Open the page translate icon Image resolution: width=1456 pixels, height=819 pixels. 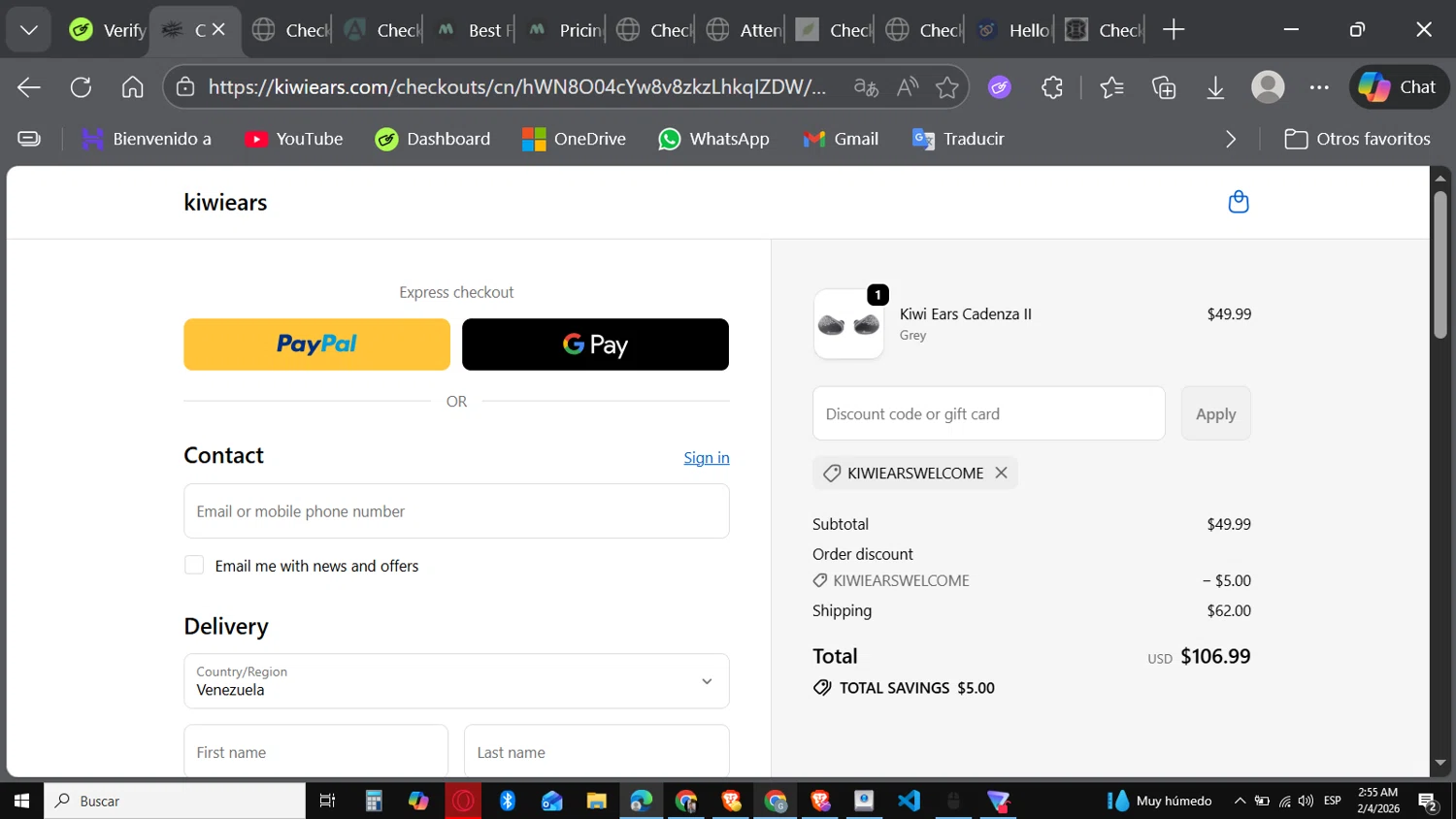[x=866, y=87]
